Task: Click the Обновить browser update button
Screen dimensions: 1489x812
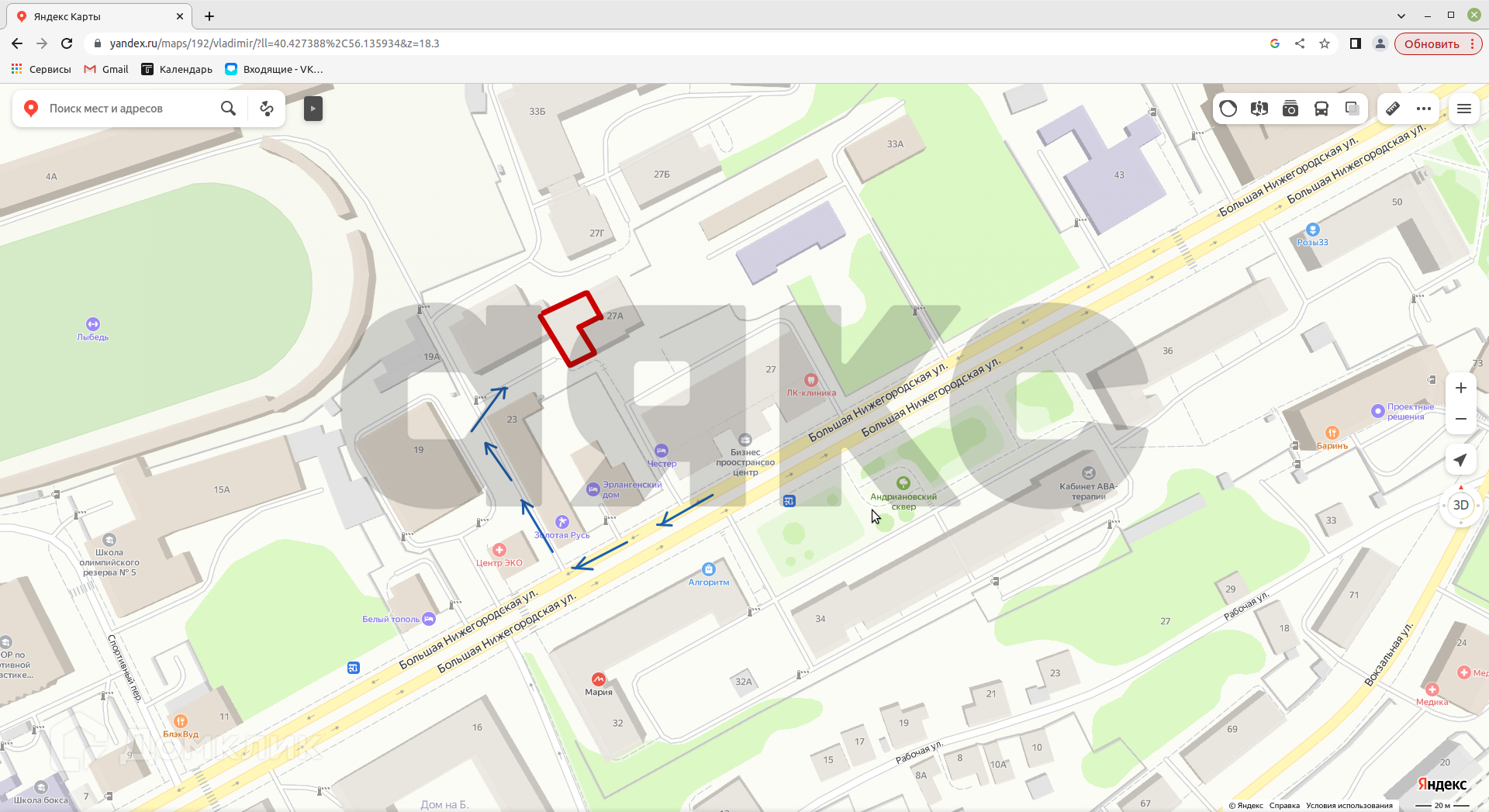Action: click(x=1439, y=43)
